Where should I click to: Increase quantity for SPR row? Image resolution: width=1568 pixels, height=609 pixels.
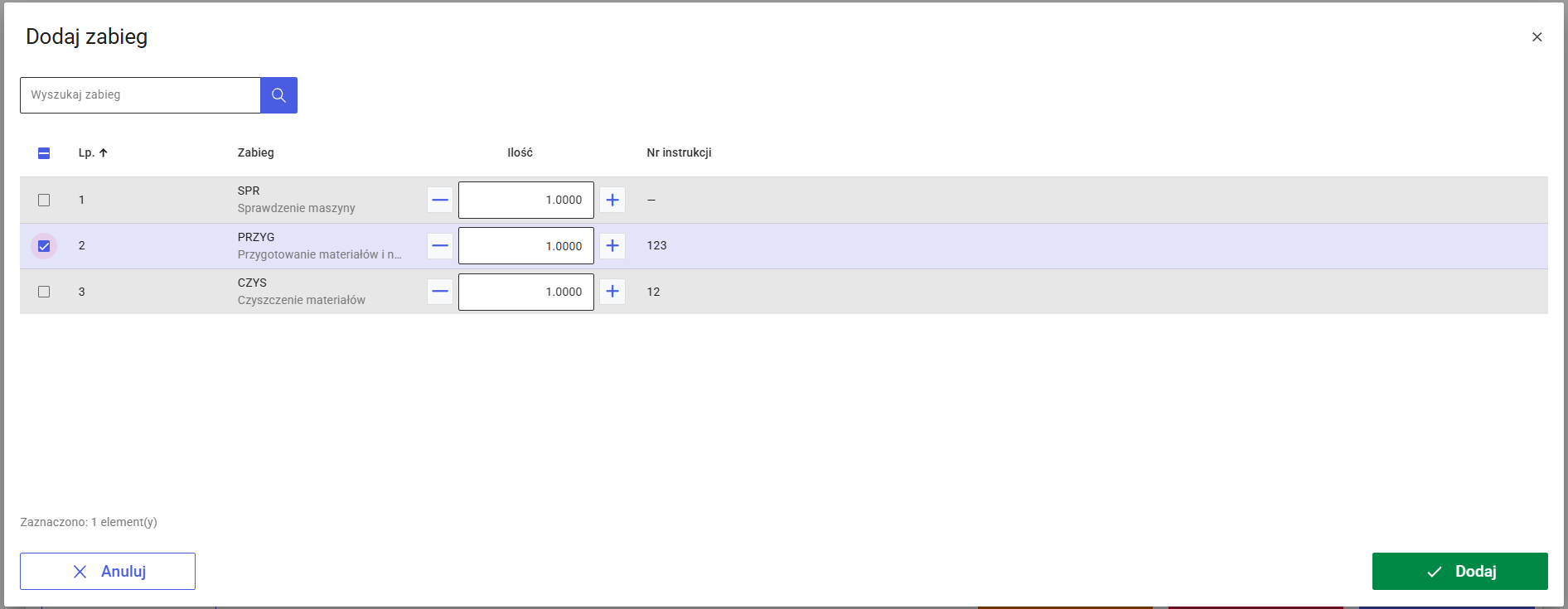coord(612,200)
